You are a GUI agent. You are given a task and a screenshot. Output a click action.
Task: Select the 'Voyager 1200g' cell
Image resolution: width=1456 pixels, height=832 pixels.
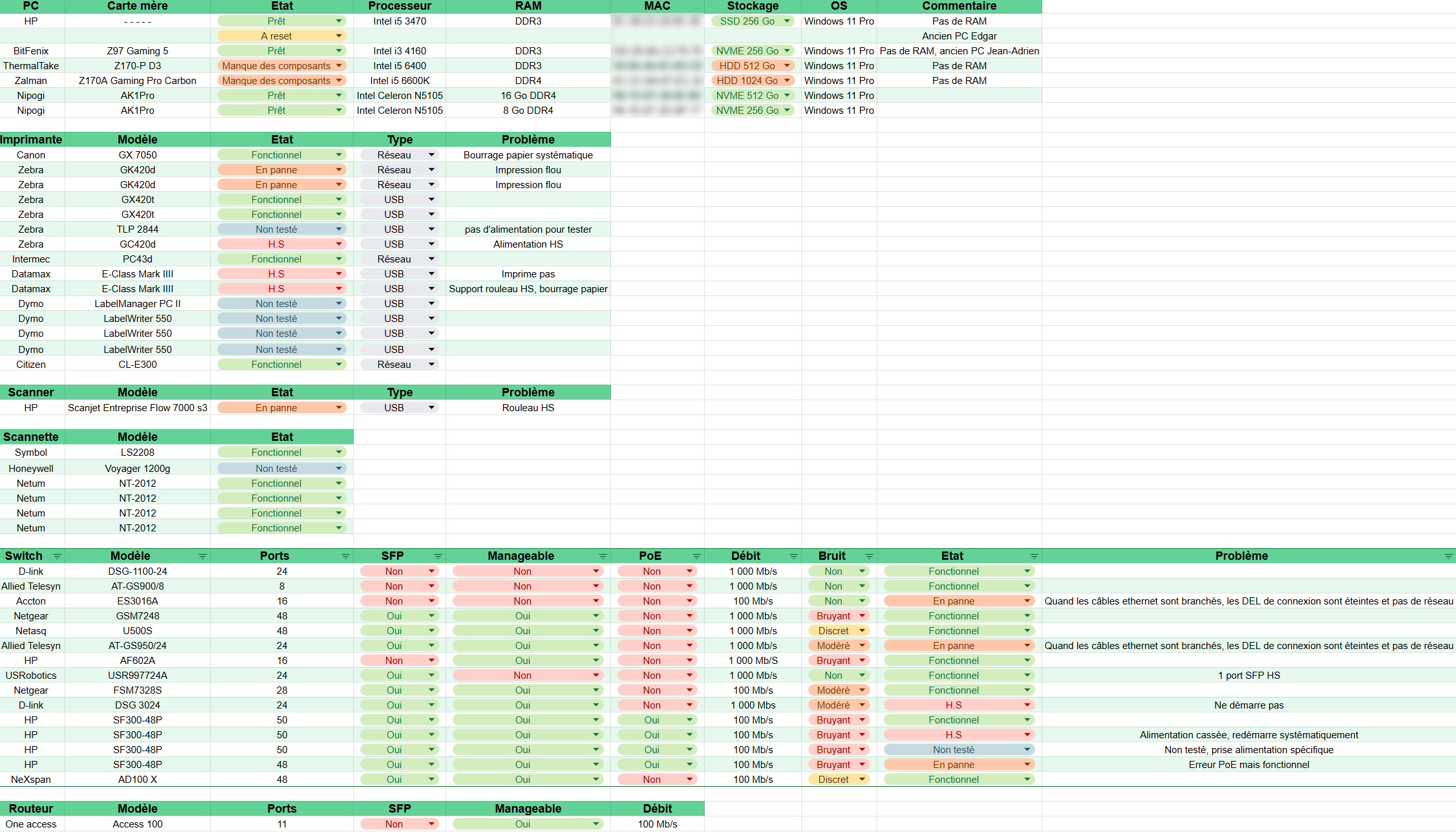click(138, 469)
